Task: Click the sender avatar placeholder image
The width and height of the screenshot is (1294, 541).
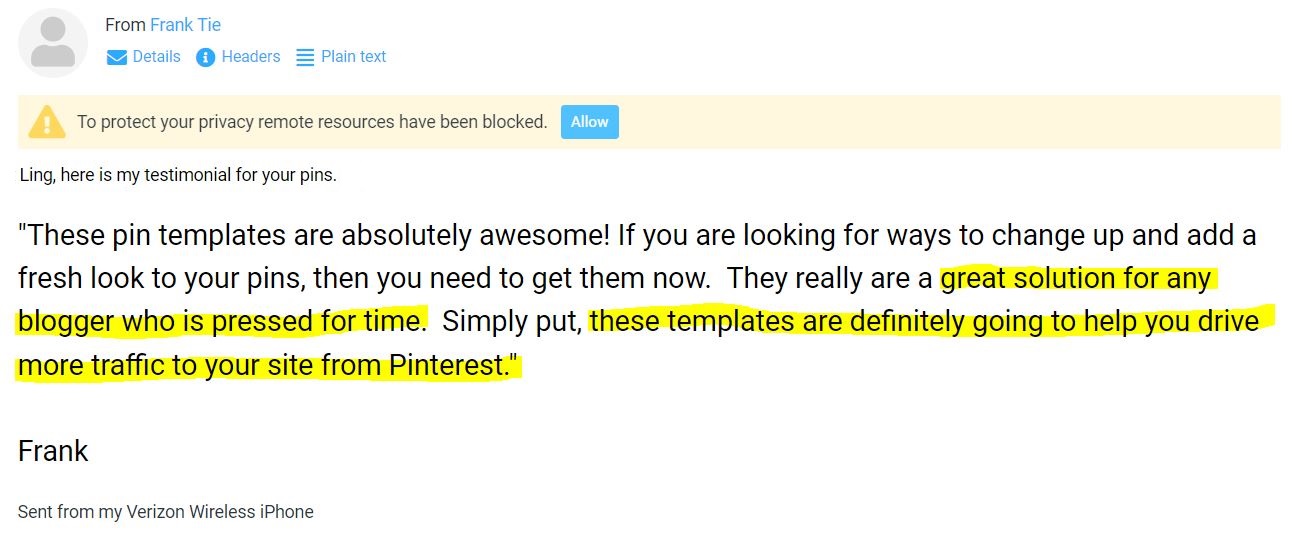Action: tap(53, 43)
